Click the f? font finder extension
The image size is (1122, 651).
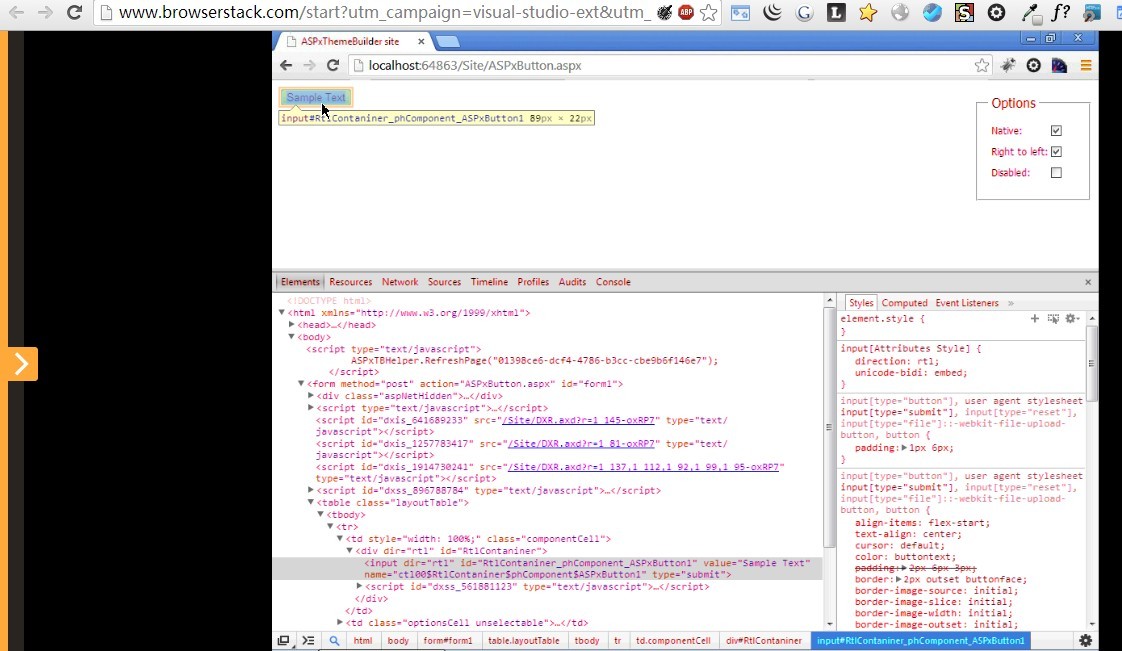[1061, 12]
